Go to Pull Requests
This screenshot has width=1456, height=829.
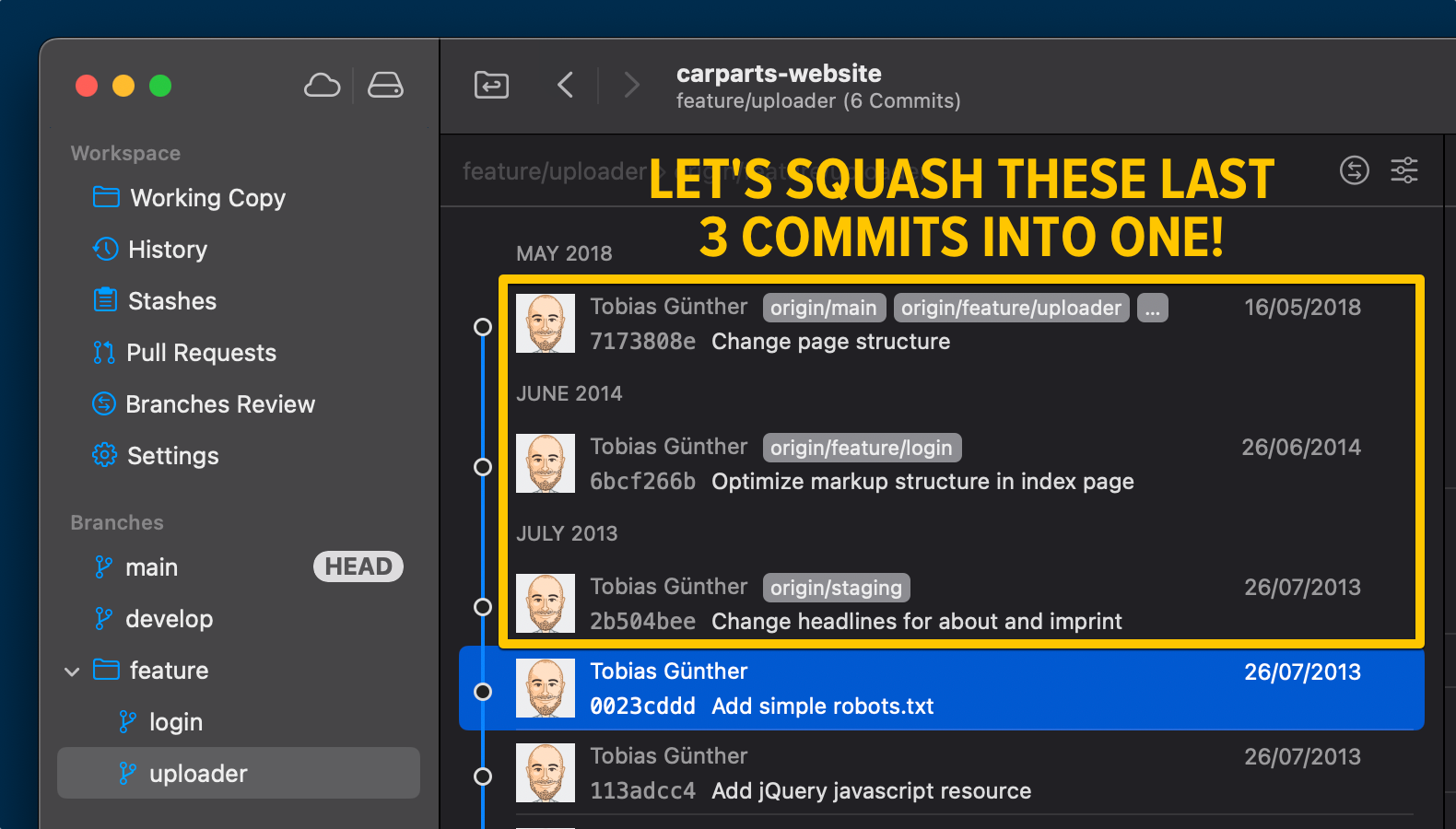click(201, 353)
